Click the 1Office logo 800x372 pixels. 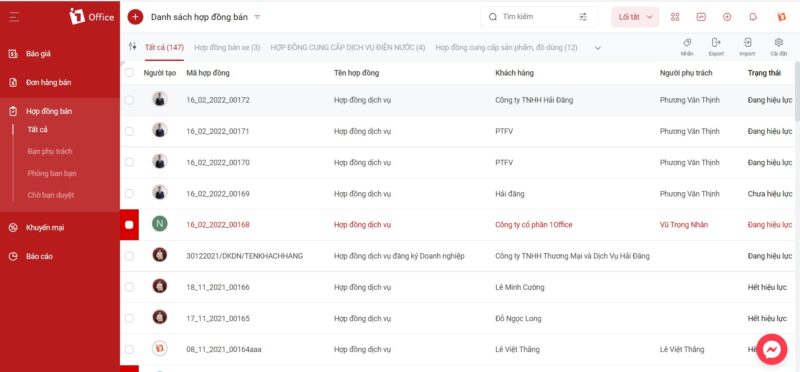(x=92, y=17)
